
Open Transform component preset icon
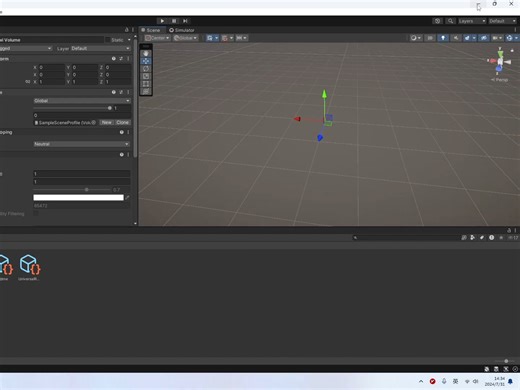121,59
